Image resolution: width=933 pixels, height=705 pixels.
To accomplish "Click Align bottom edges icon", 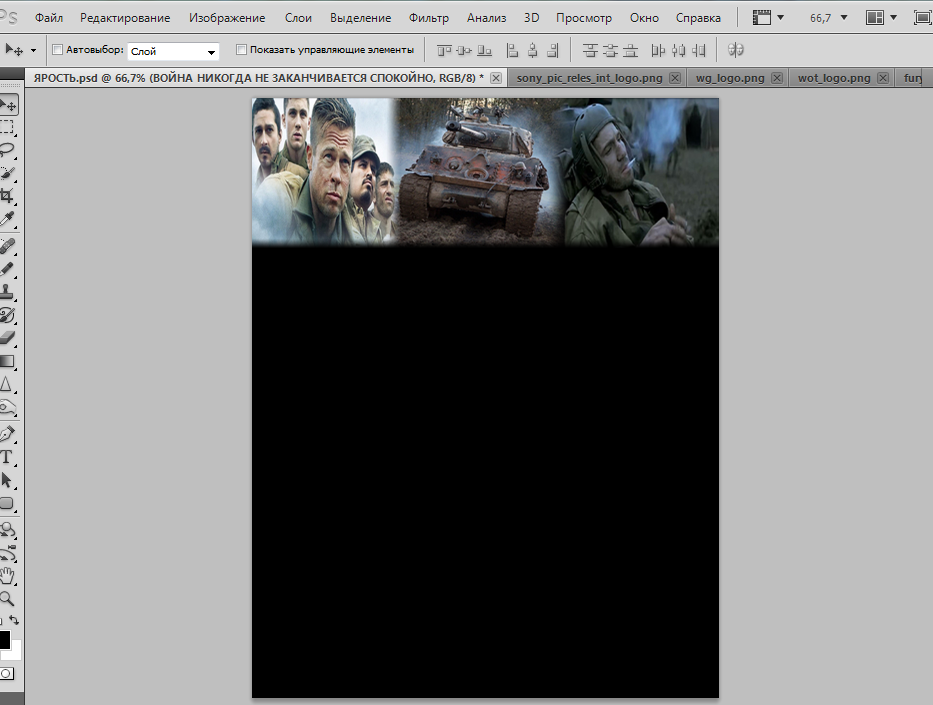I will coord(485,51).
